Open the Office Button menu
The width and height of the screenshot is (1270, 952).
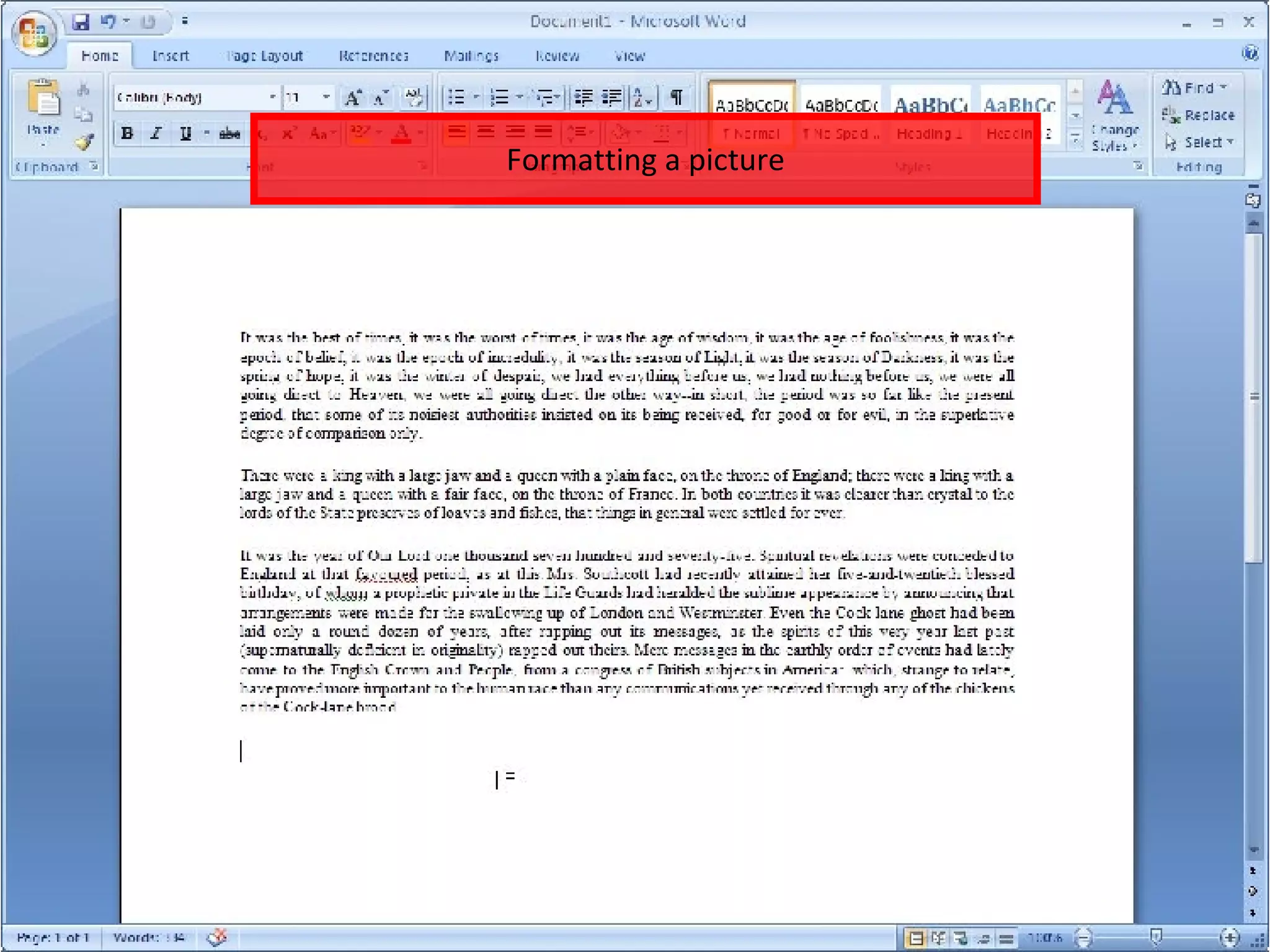[34, 32]
